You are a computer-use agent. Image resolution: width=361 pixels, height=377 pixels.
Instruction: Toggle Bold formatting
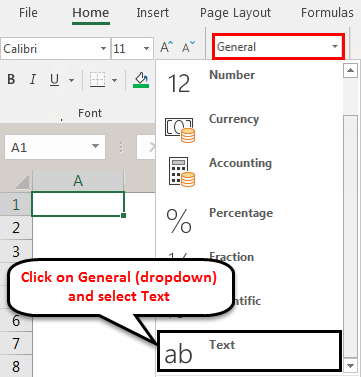(x=11, y=80)
